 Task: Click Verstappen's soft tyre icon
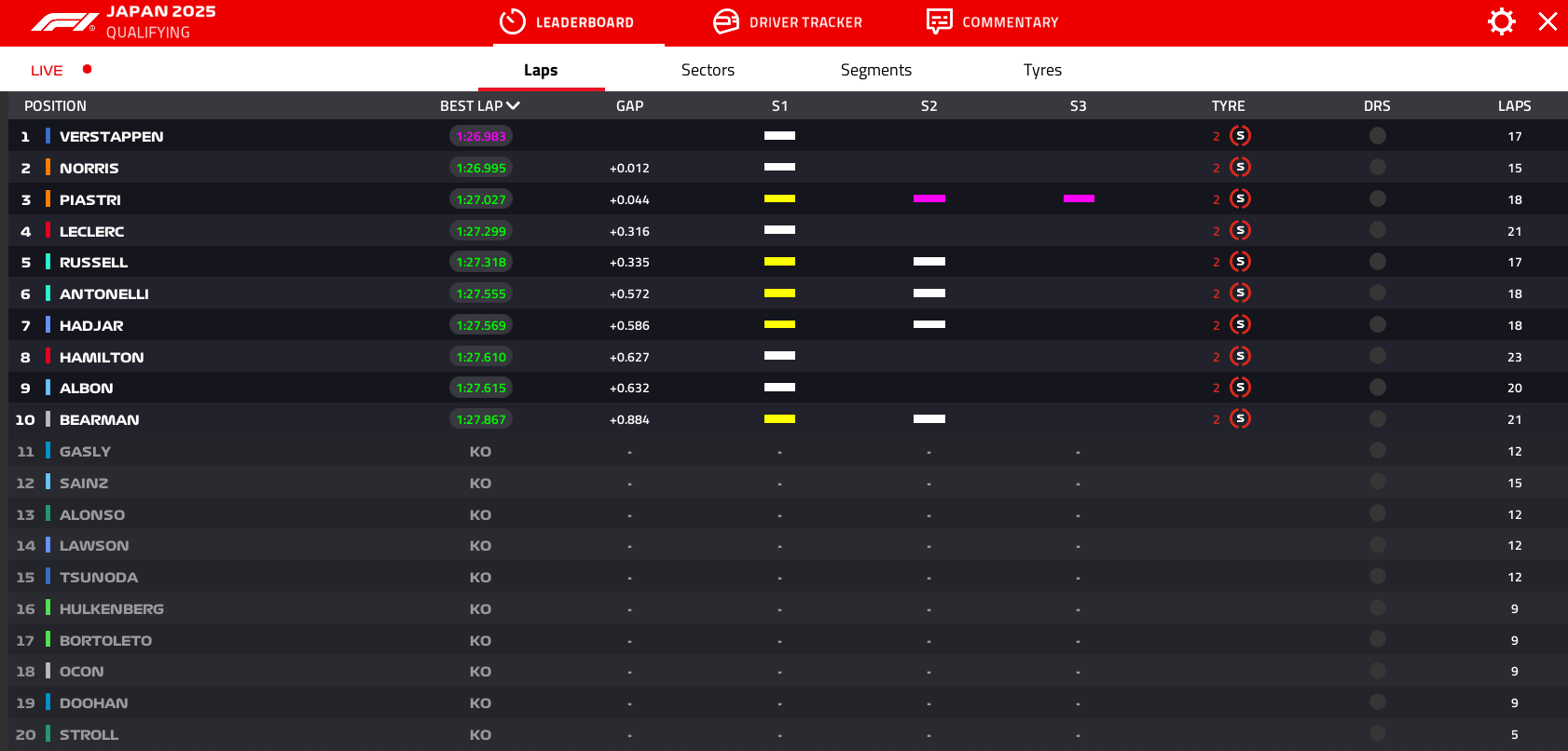tap(1240, 136)
